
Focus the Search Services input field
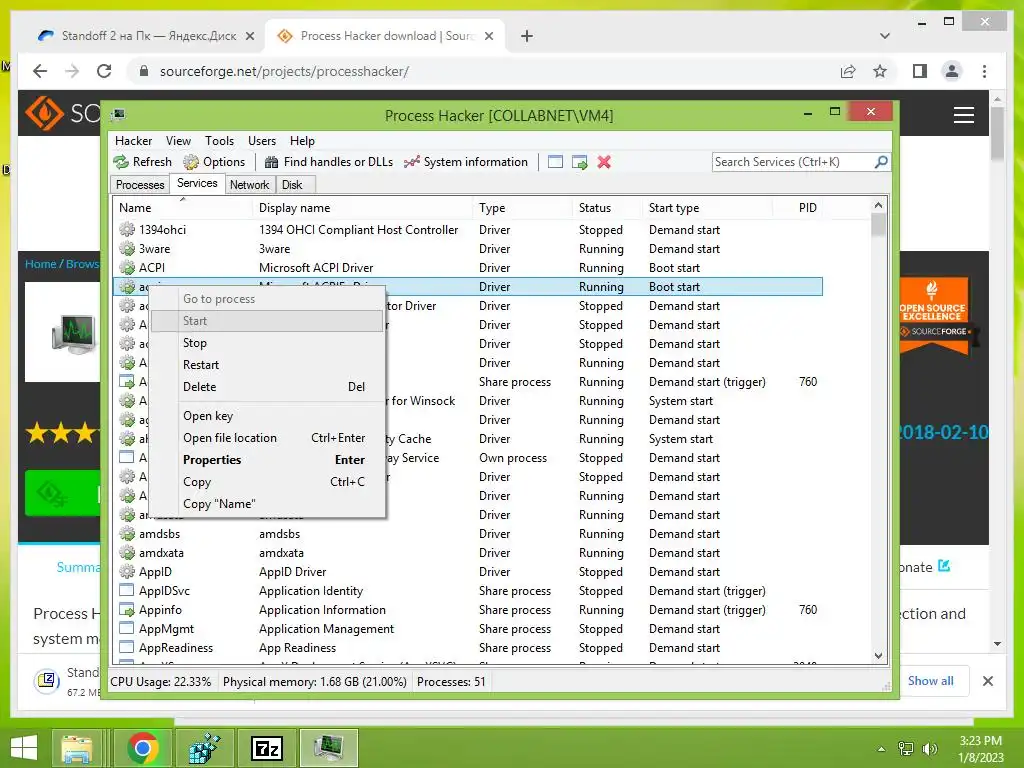[x=793, y=161]
